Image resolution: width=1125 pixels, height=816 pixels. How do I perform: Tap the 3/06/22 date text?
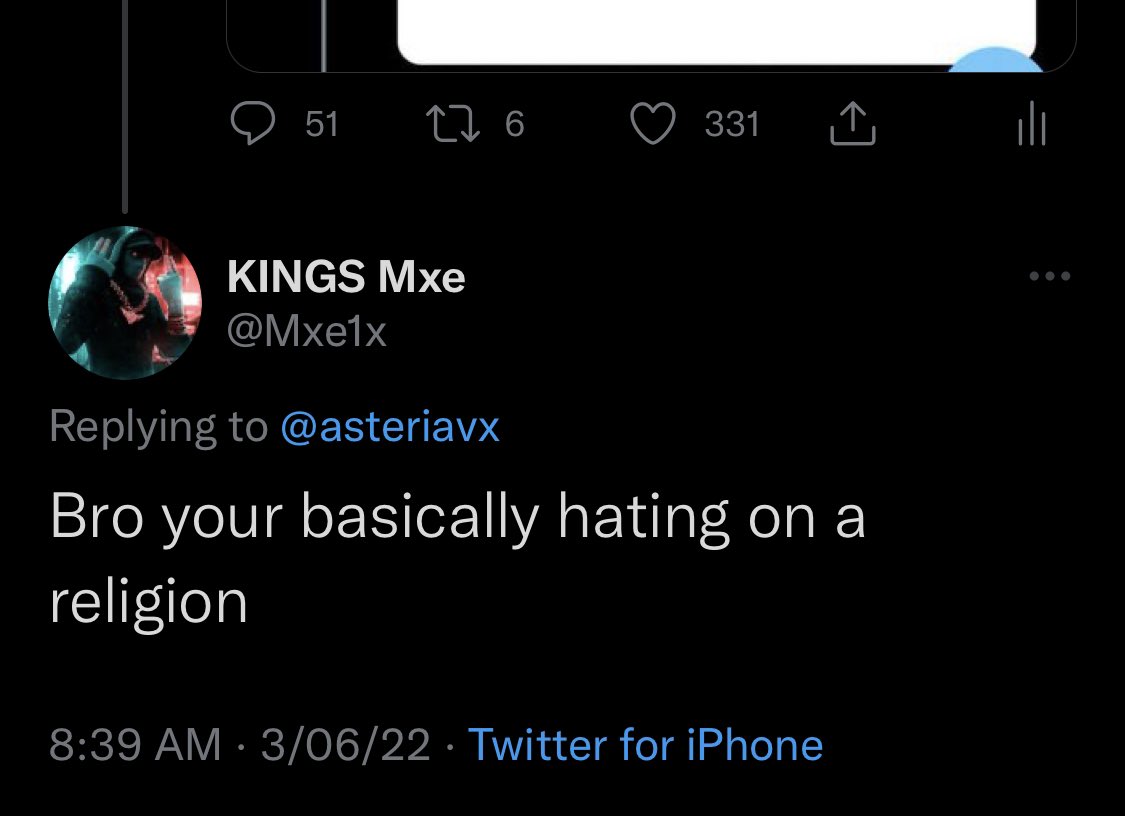click(x=345, y=745)
